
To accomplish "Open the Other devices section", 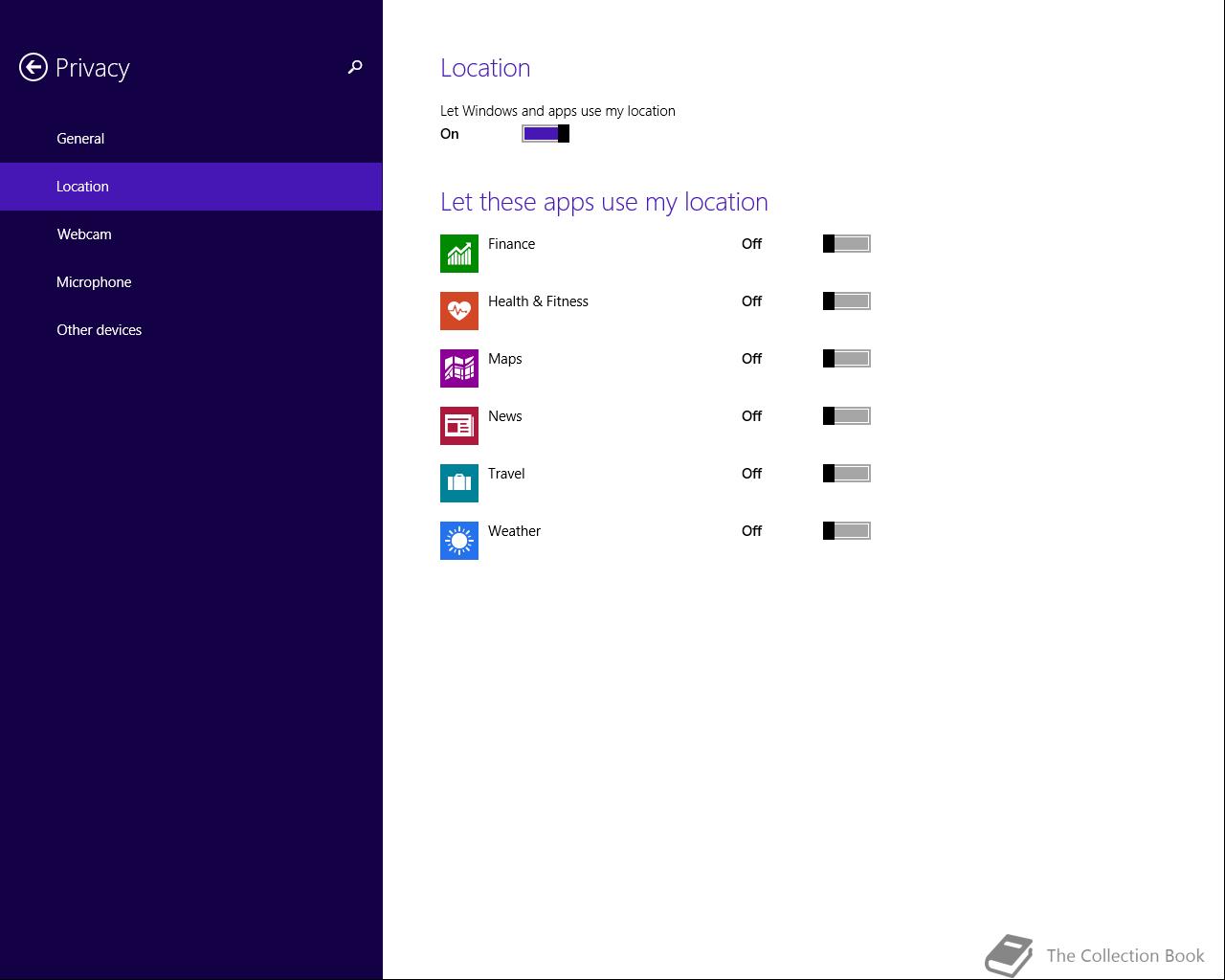I will [191, 330].
